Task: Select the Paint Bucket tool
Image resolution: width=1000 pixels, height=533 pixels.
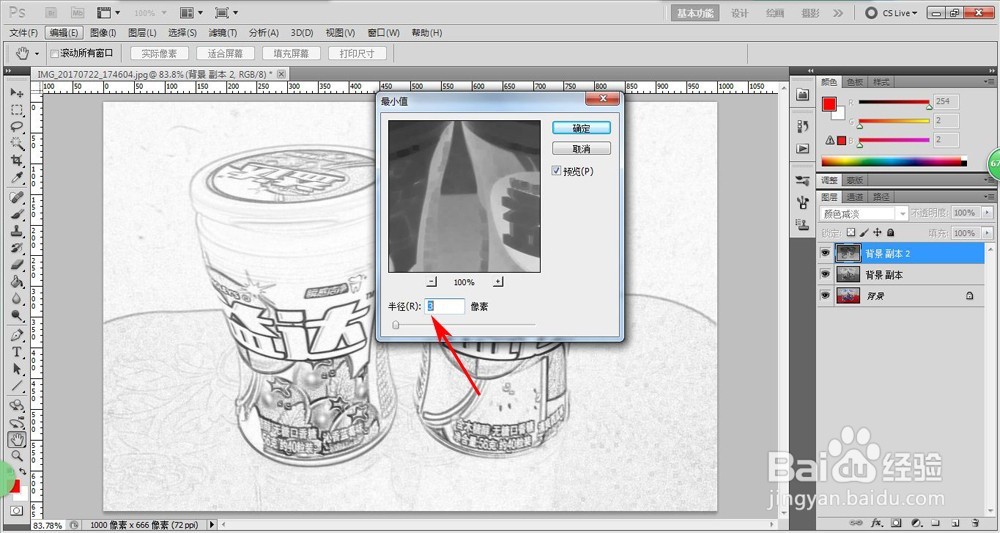Action: point(17,282)
